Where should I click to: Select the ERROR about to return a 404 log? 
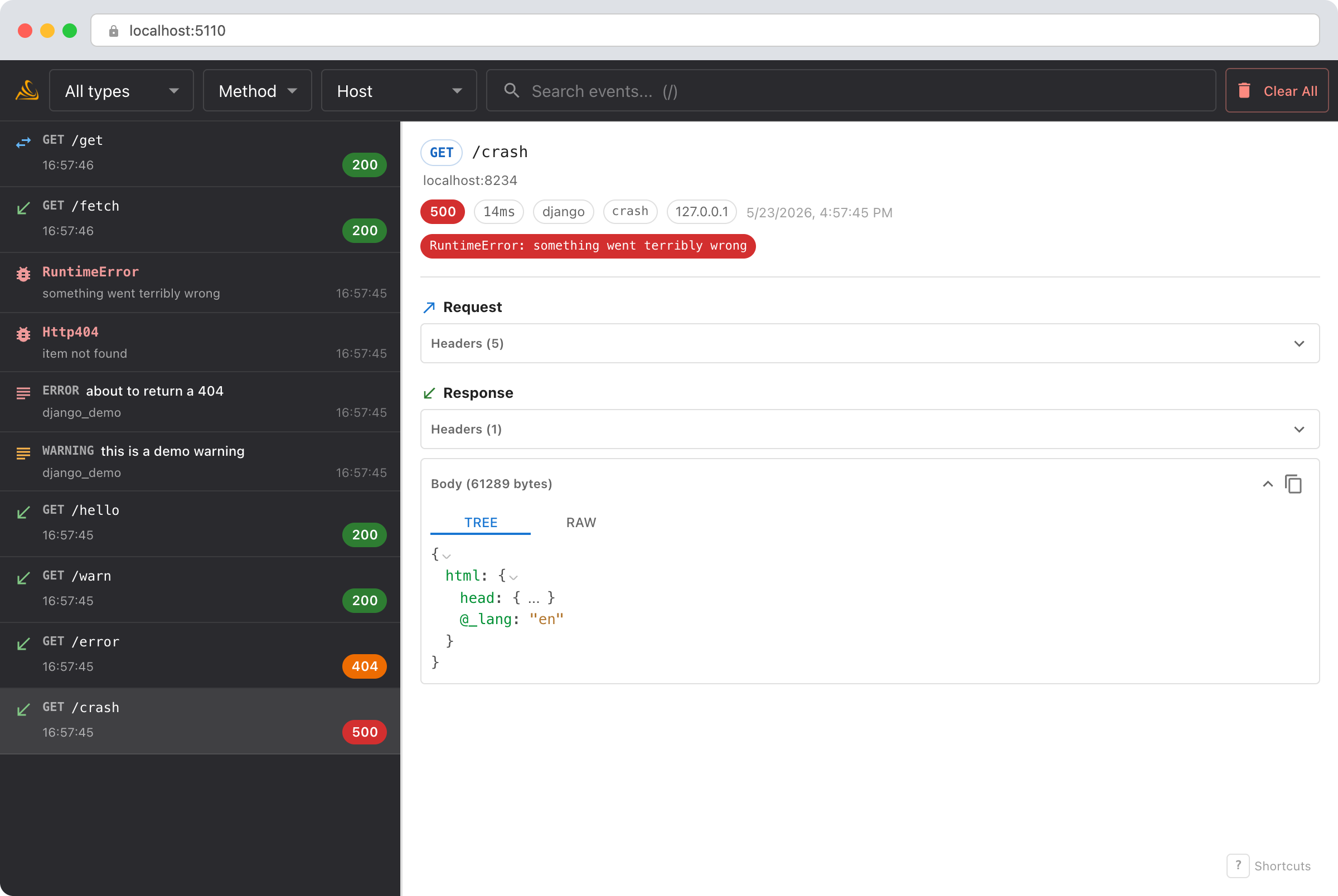[200, 402]
